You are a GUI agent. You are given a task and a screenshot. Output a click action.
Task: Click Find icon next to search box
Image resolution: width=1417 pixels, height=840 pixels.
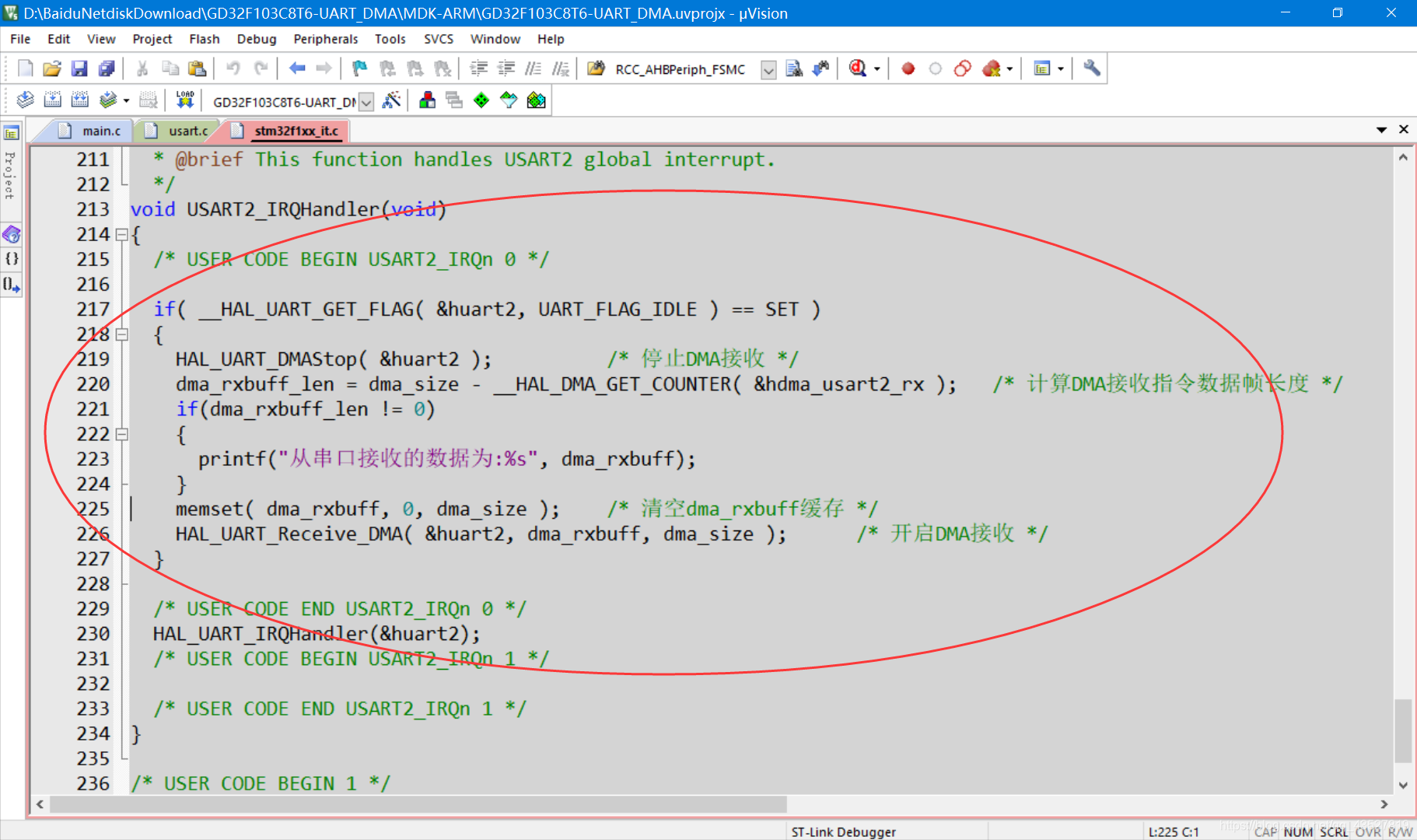pyautogui.click(x=794, y=68)
